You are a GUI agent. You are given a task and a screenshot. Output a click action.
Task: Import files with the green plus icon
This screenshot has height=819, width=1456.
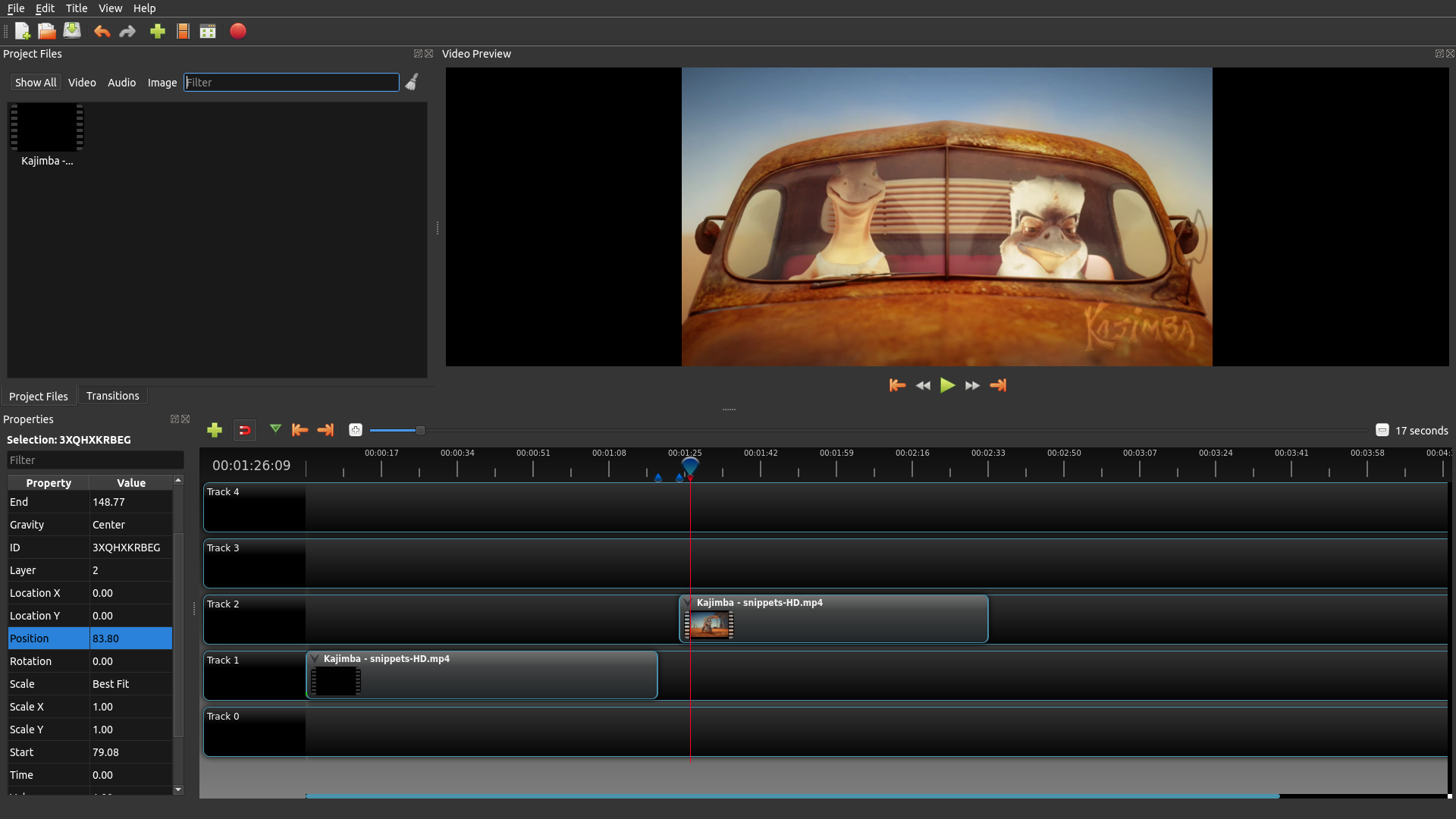(158, 31)
